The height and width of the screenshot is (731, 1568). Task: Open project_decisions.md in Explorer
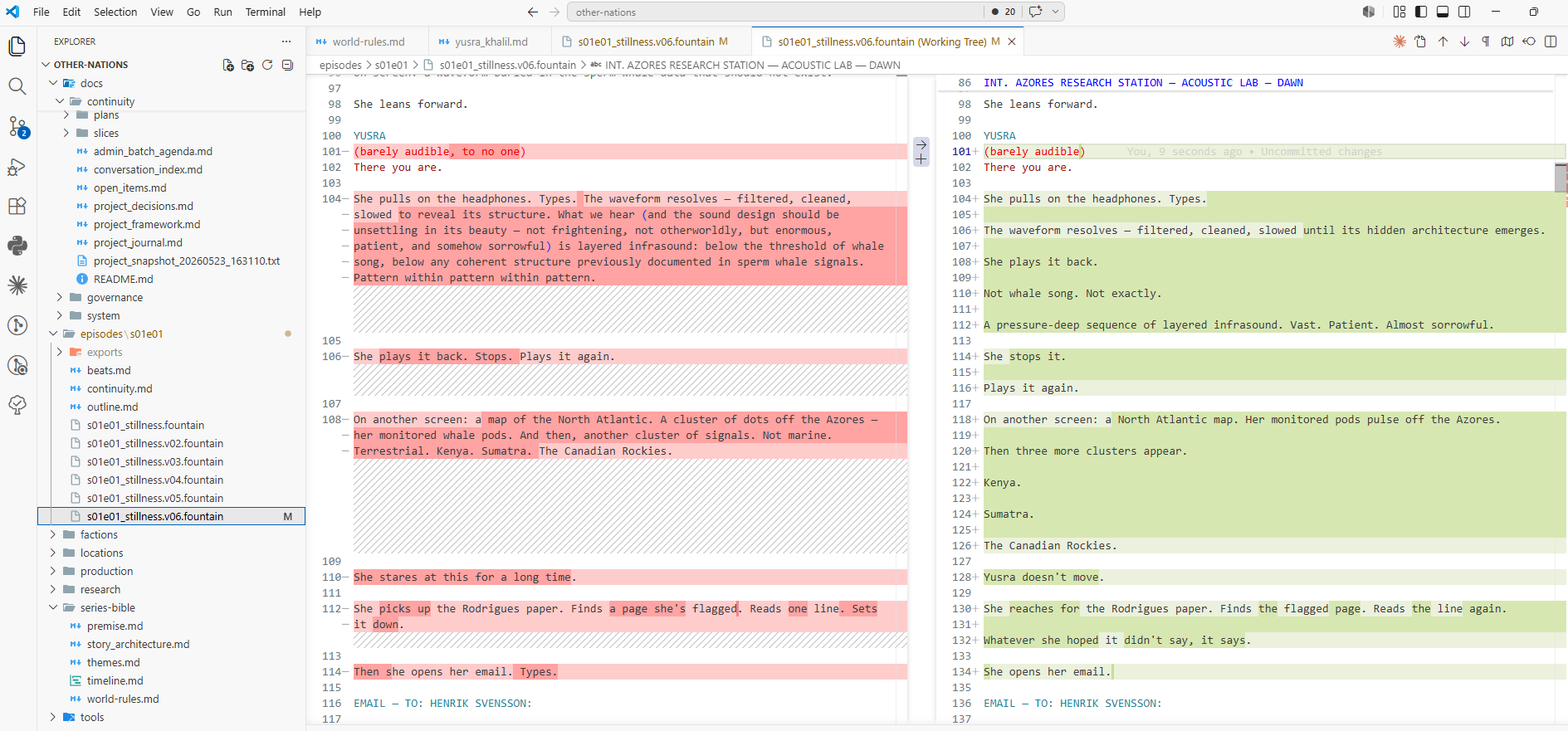pyautogui.click(x=143, y=206)
